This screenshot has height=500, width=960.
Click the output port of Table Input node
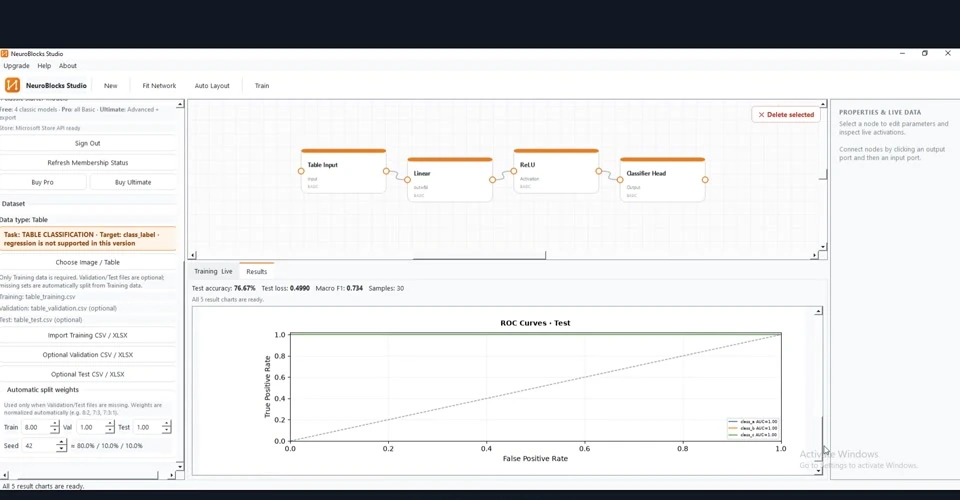click(x=386, y=171)
